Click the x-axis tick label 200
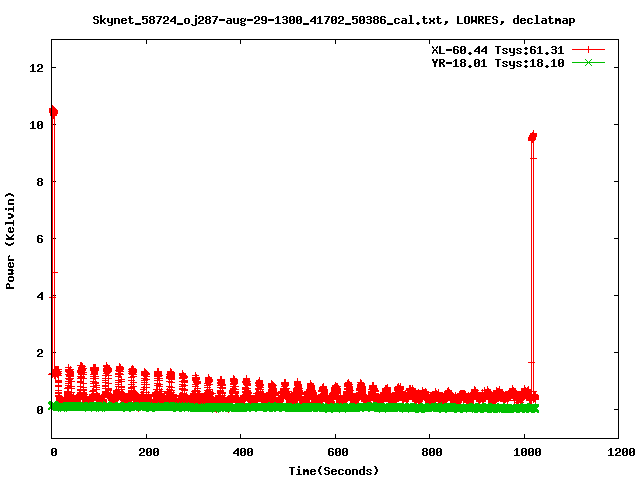640x480 pixels. coord(149,452)
